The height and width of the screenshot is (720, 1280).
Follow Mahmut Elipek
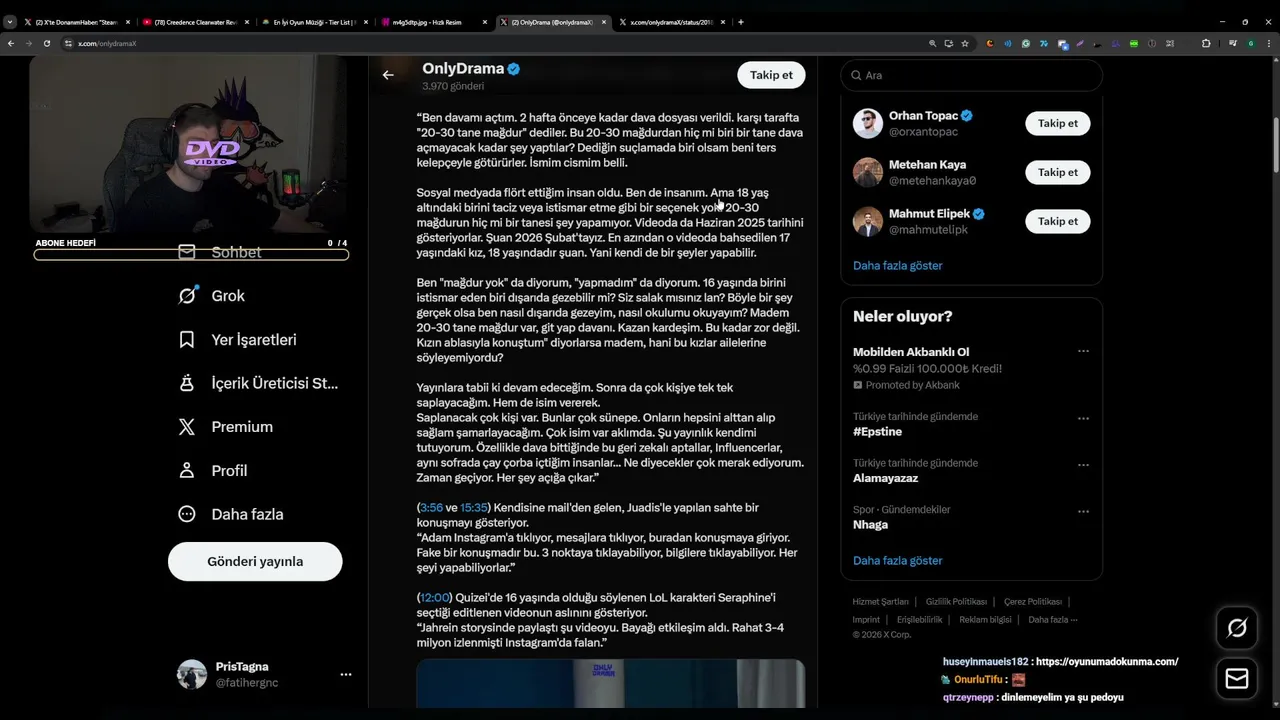[x=1058, y=221]
